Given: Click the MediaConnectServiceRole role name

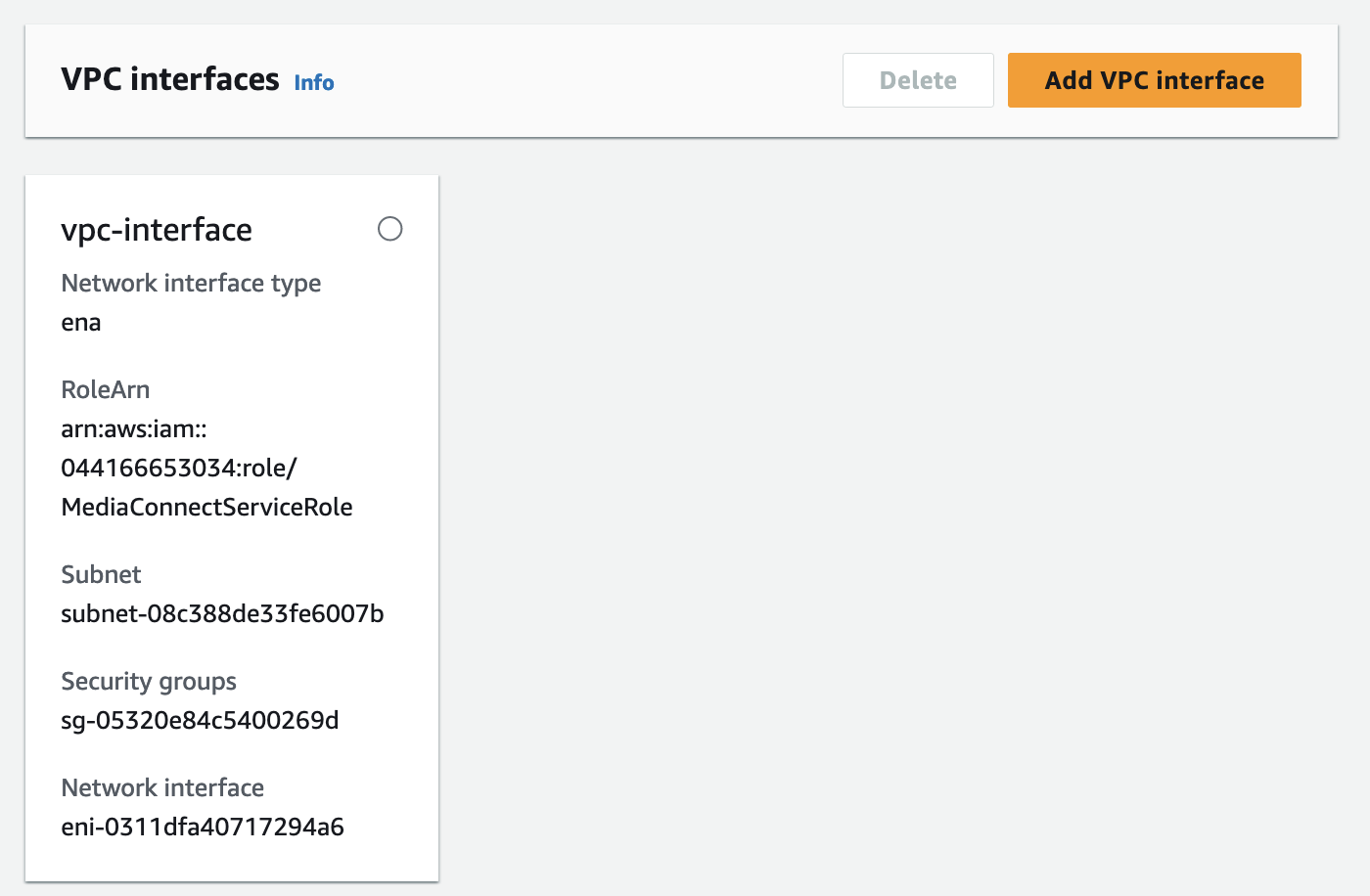Looking at the screenshot, I should (206, 508).
